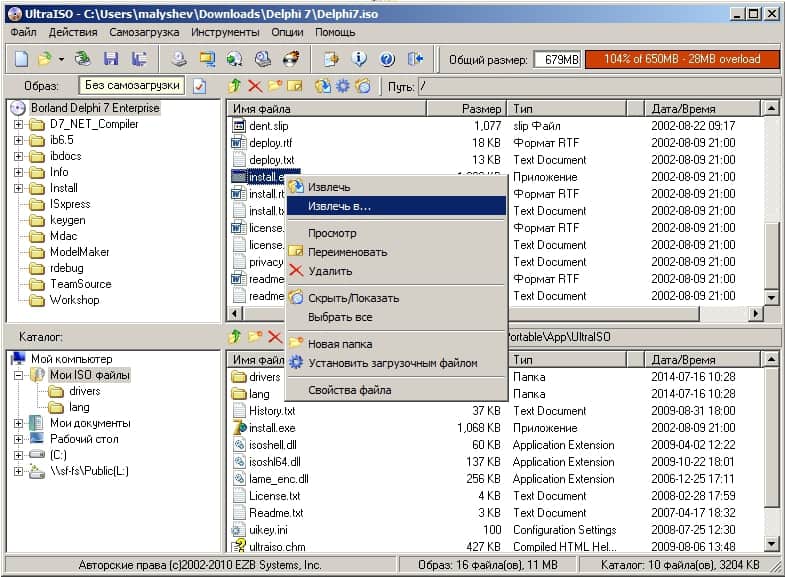
Task: Expand the (C:) drive node
Action: click(19, 455)
